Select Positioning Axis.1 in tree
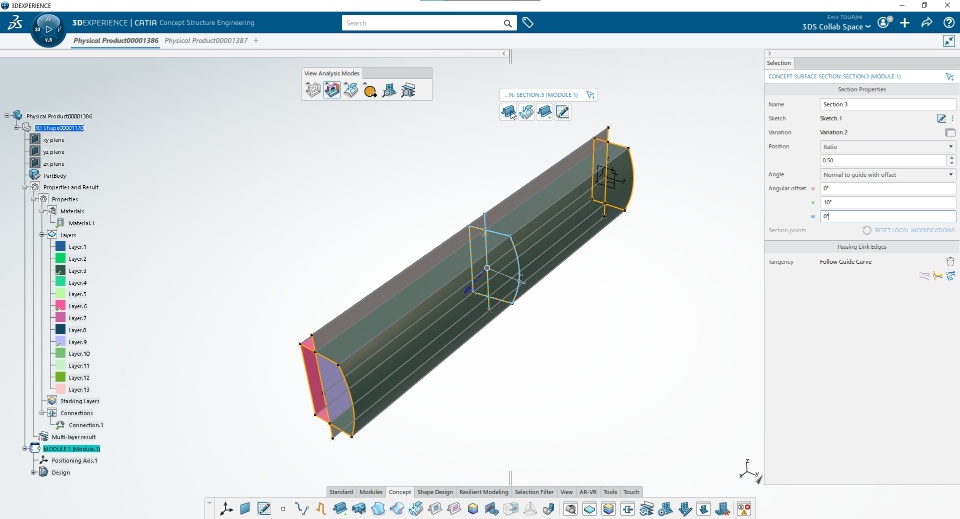Image resolution: width=960 pixels, height=519 pixels. click(74, 460)
